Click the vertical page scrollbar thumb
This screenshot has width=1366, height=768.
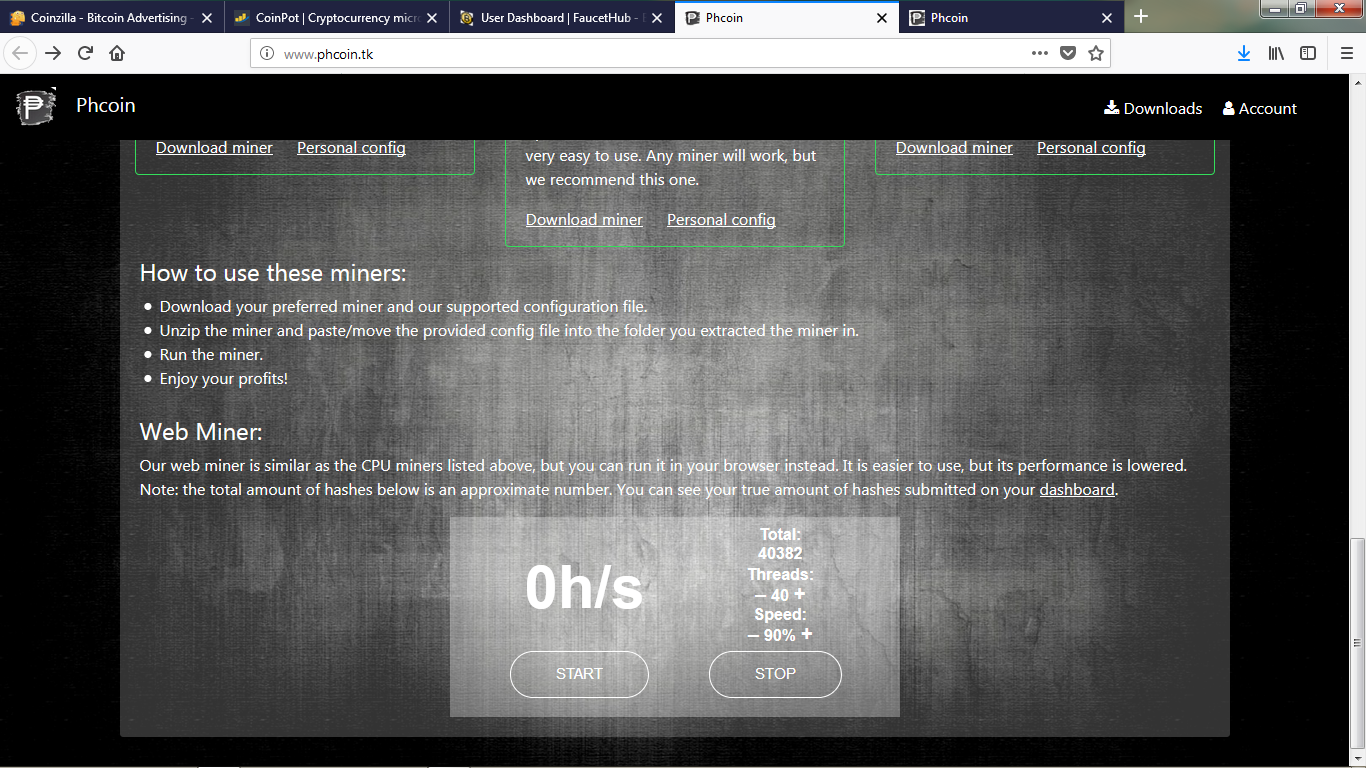pyautogui.click(x=1357, y=642)
